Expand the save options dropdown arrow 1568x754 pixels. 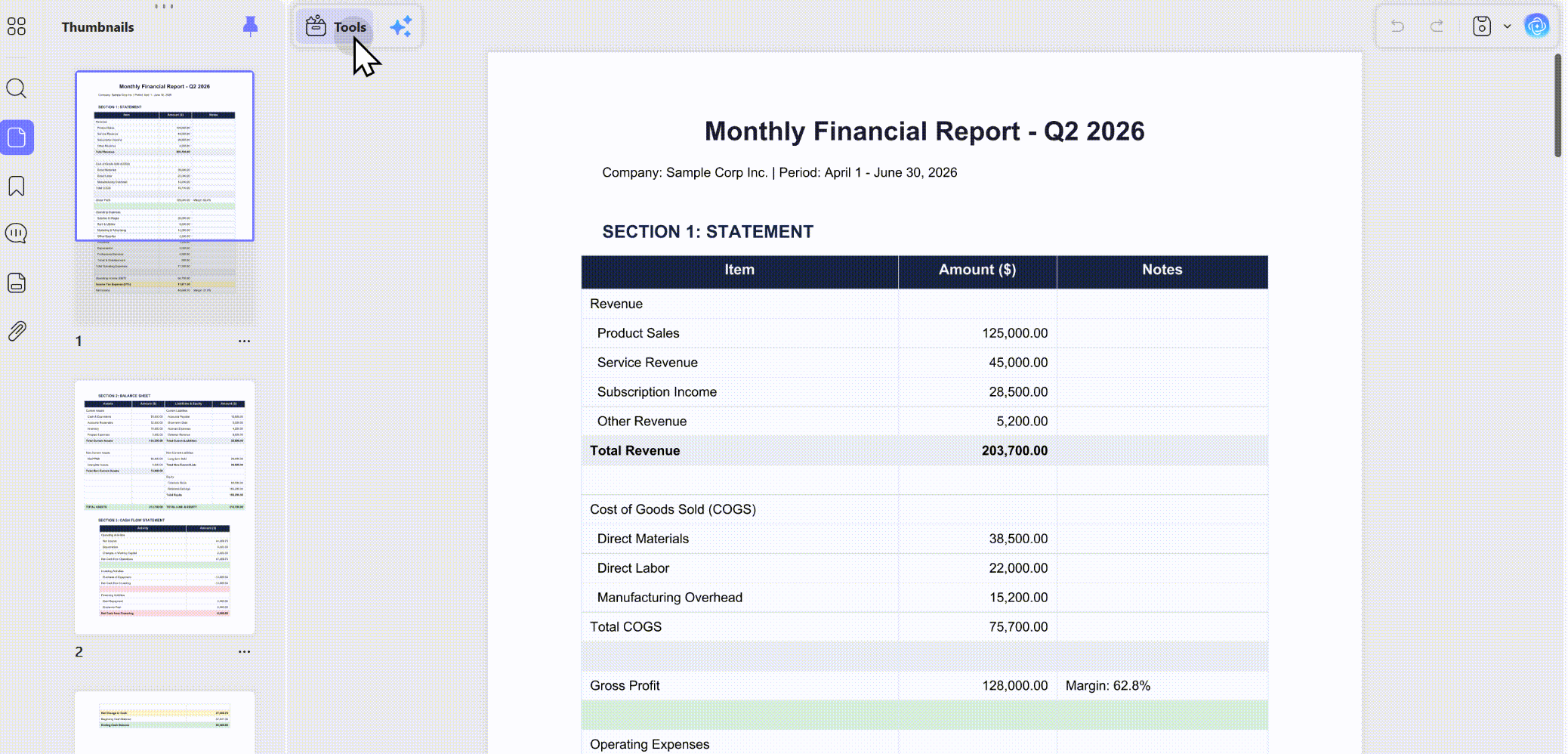coord(1508,26)
